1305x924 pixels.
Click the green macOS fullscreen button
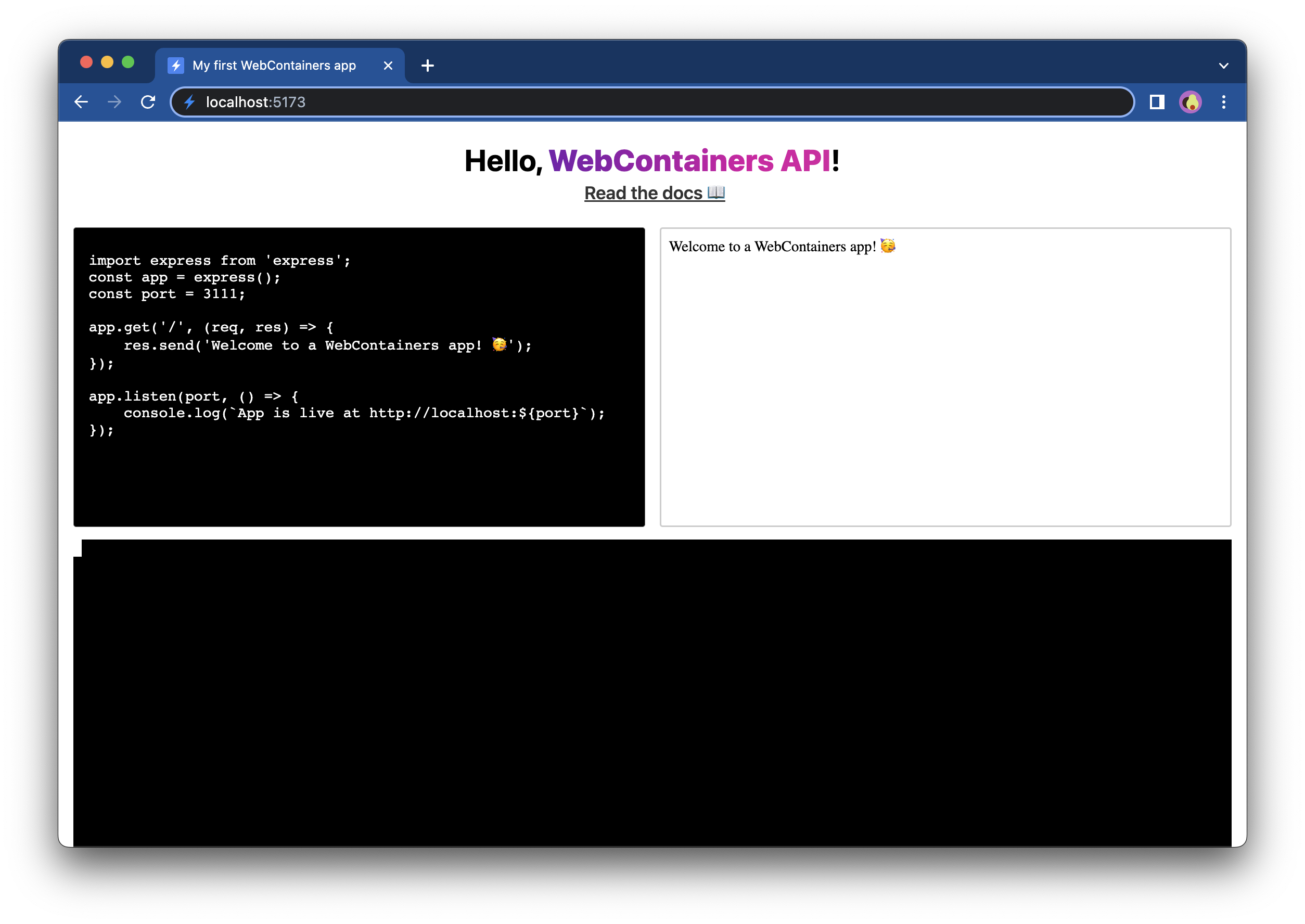click(x=128, y=62)
